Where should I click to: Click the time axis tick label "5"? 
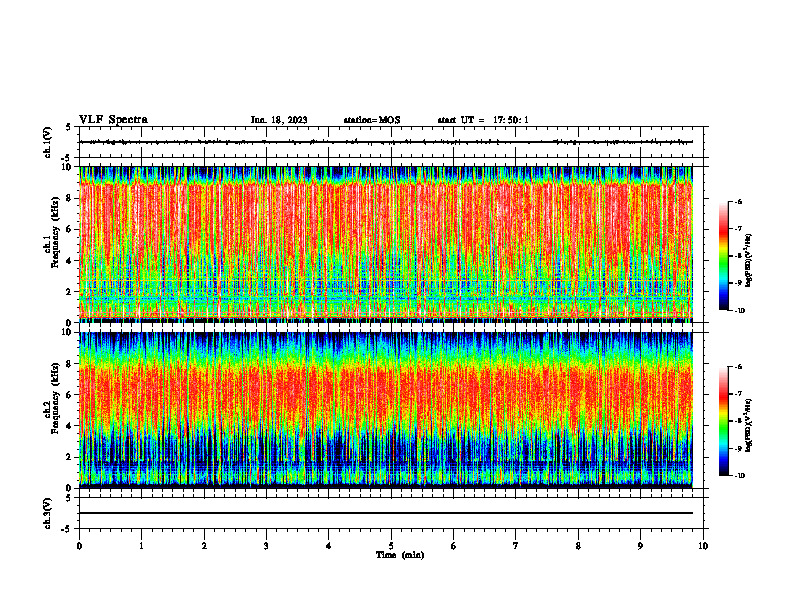391,546
